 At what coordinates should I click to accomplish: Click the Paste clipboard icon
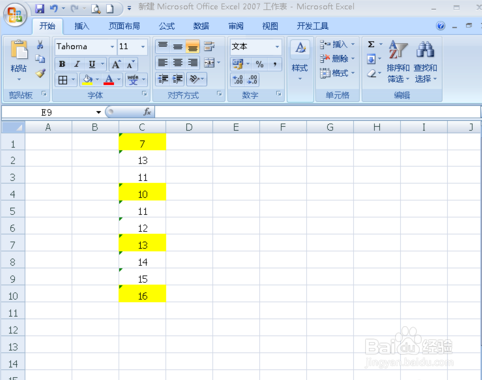pos(19,50)
